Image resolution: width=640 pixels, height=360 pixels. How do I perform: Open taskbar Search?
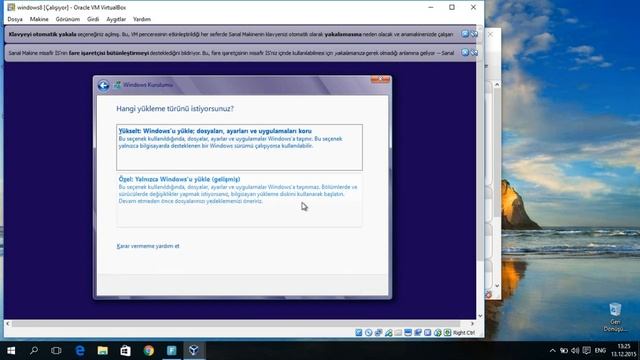pos(34,350)
